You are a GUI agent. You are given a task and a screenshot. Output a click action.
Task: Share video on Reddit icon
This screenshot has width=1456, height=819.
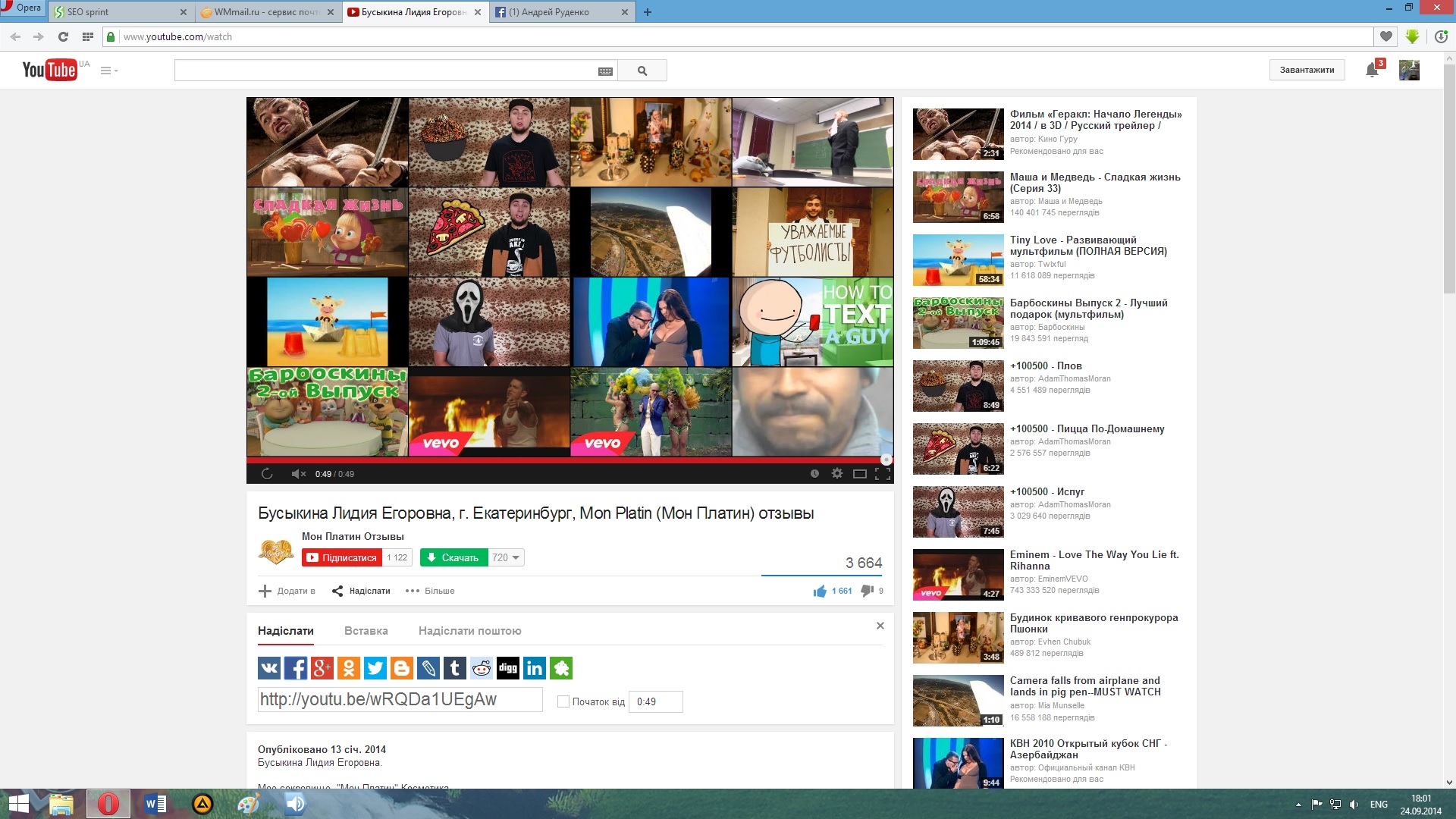click(x=482, y=668)
